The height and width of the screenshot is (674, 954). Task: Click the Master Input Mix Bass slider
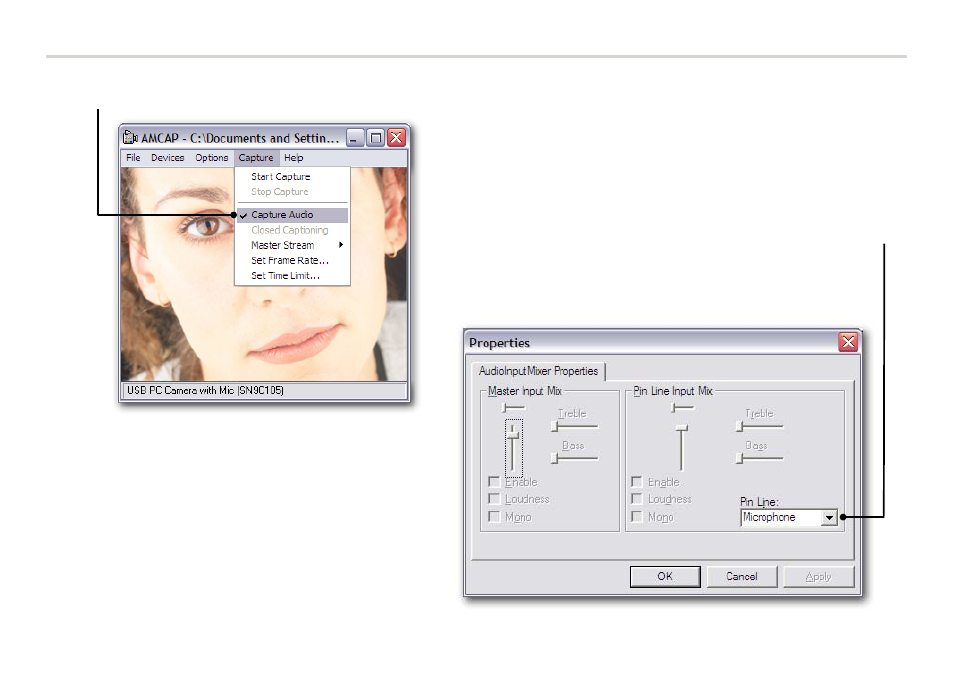pos(575,458)
